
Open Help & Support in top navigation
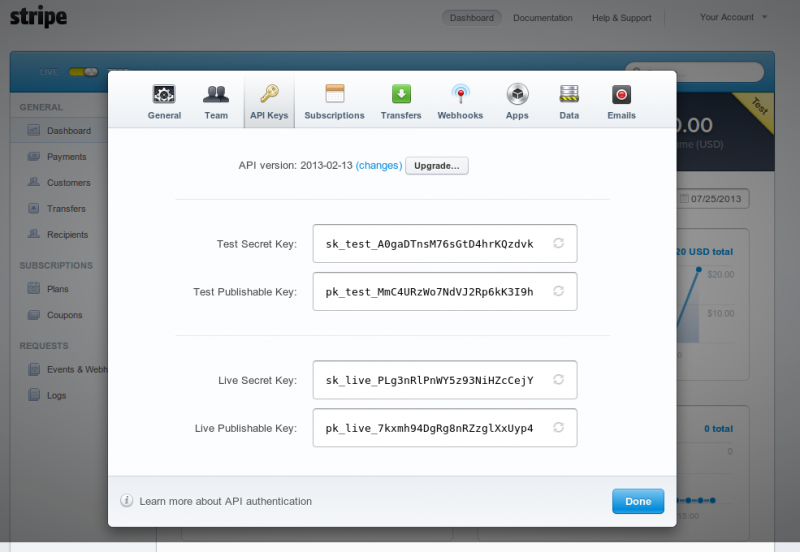[x=621, y=18]
